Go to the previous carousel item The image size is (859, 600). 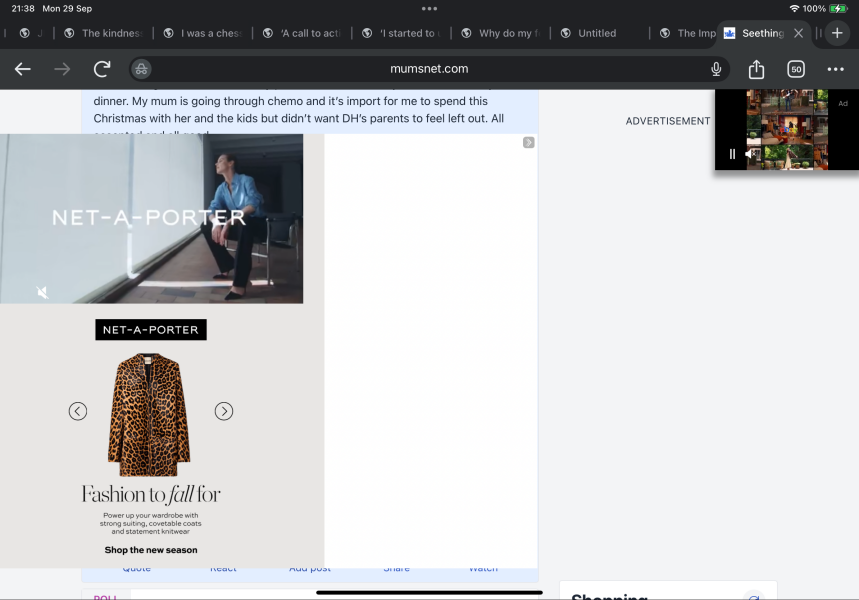click(77, 411)
